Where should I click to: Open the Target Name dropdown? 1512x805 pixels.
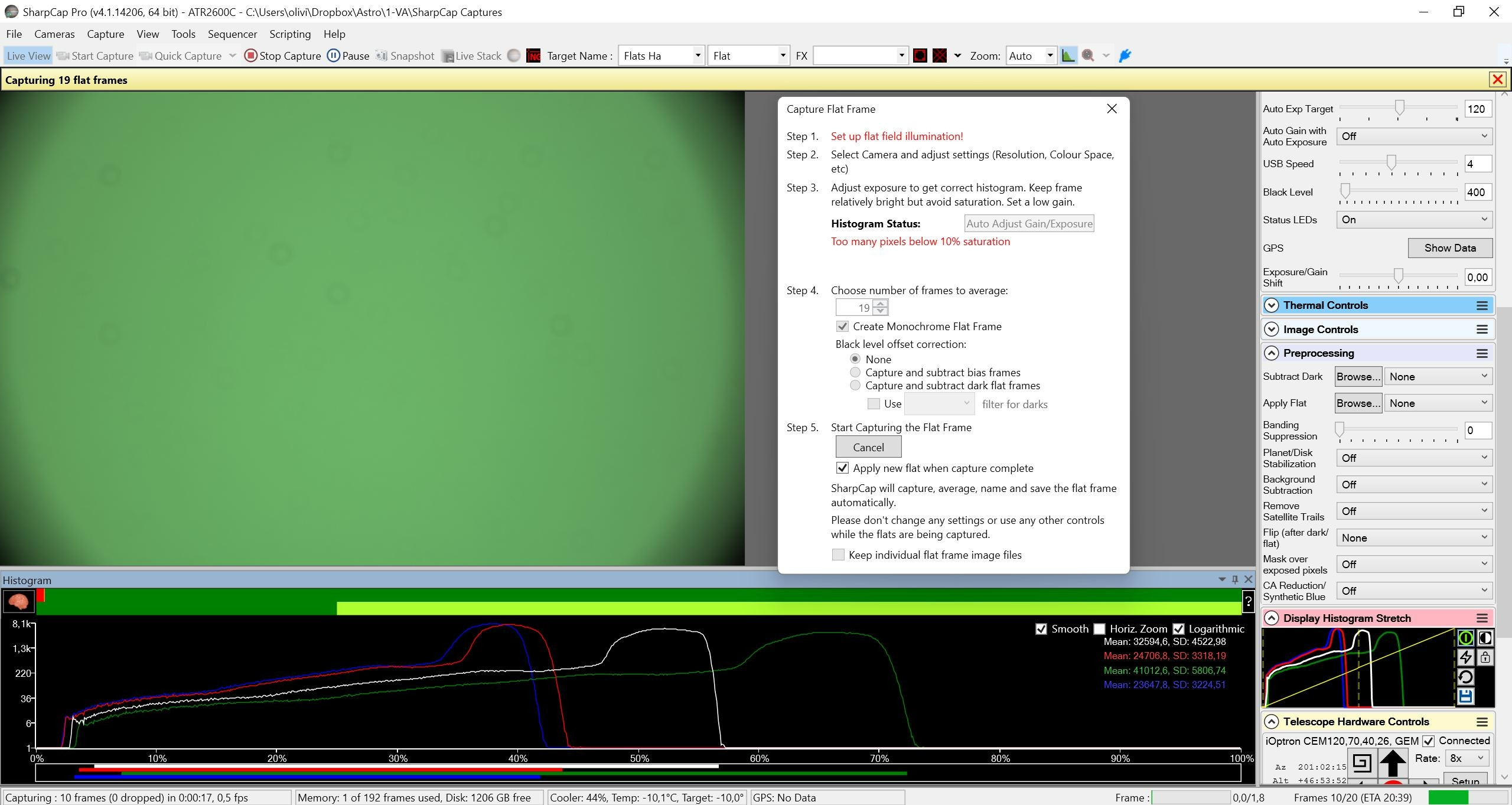point(698,56)
